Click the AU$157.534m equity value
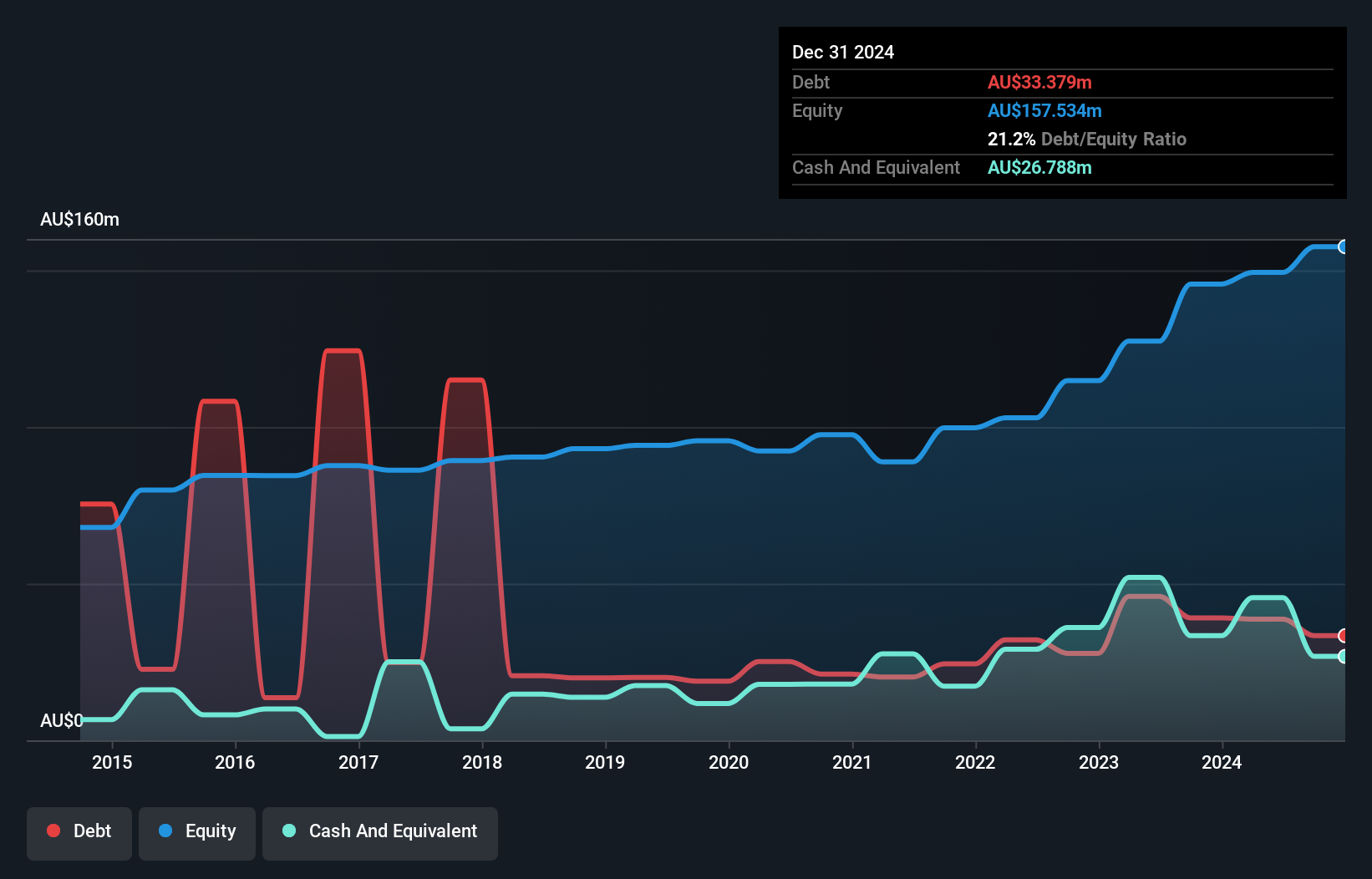This screenshot has height=879, width=1372. (x=1044, y=110)
